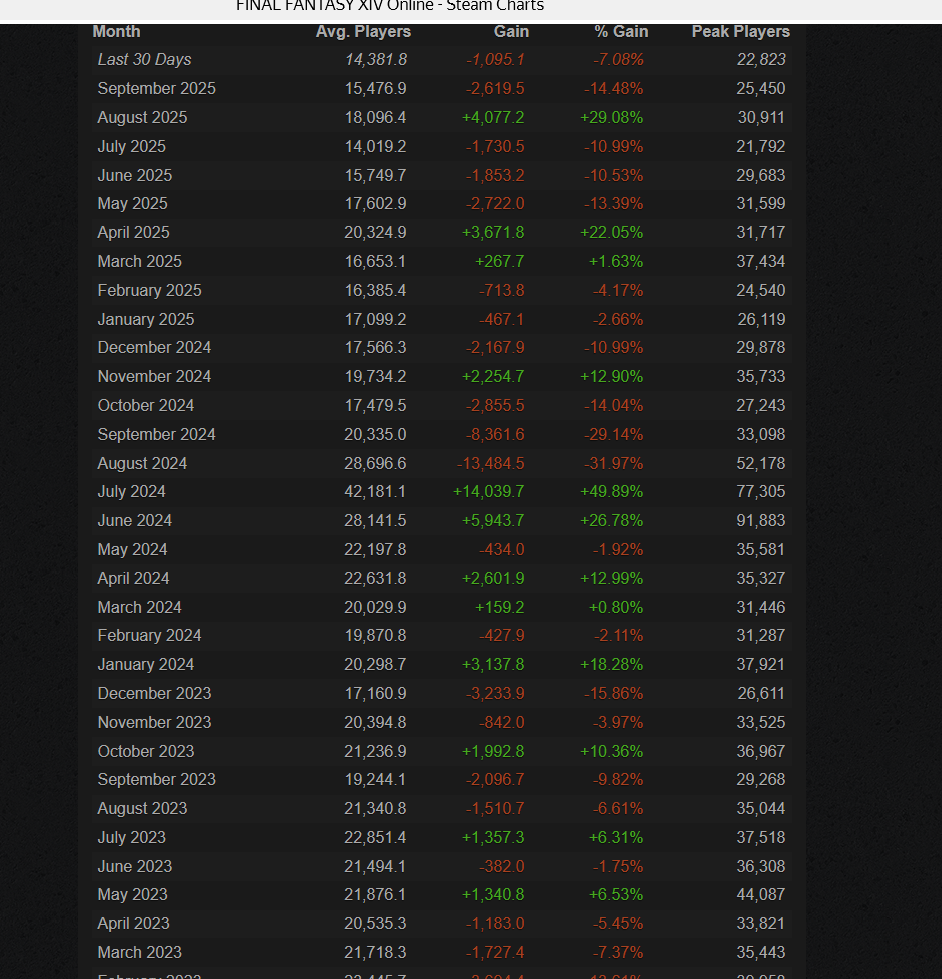Select the Last 30 Days row label
This screenshot has height=979, width=942.
coord(144,60)
